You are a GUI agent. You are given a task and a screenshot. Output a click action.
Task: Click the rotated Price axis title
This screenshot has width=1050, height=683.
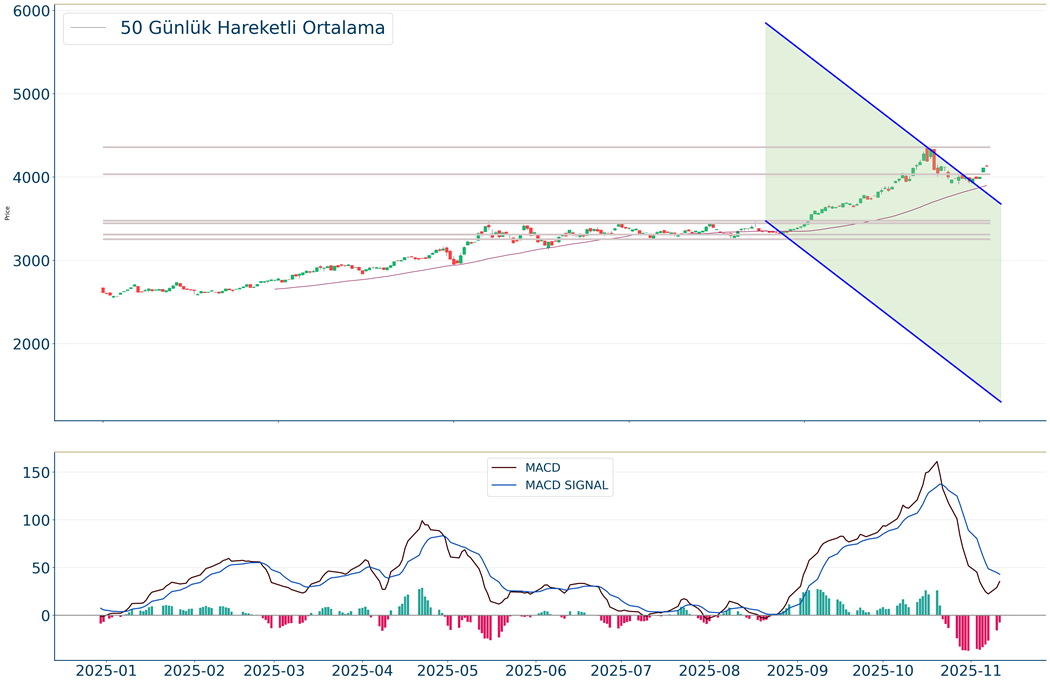click(x=9, y=213)
